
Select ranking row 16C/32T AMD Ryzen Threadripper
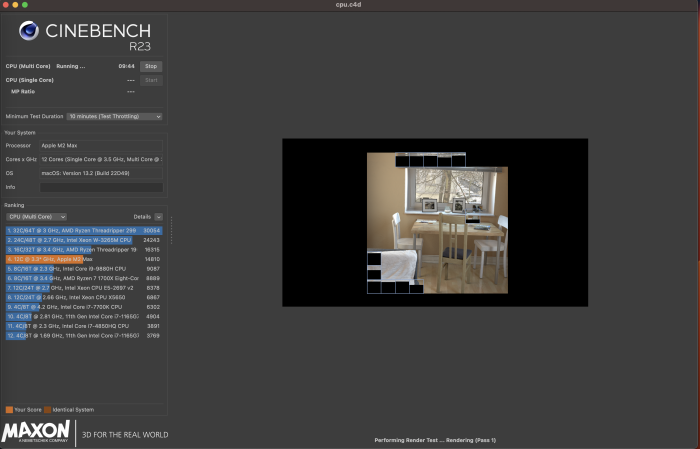coord(84,250)
